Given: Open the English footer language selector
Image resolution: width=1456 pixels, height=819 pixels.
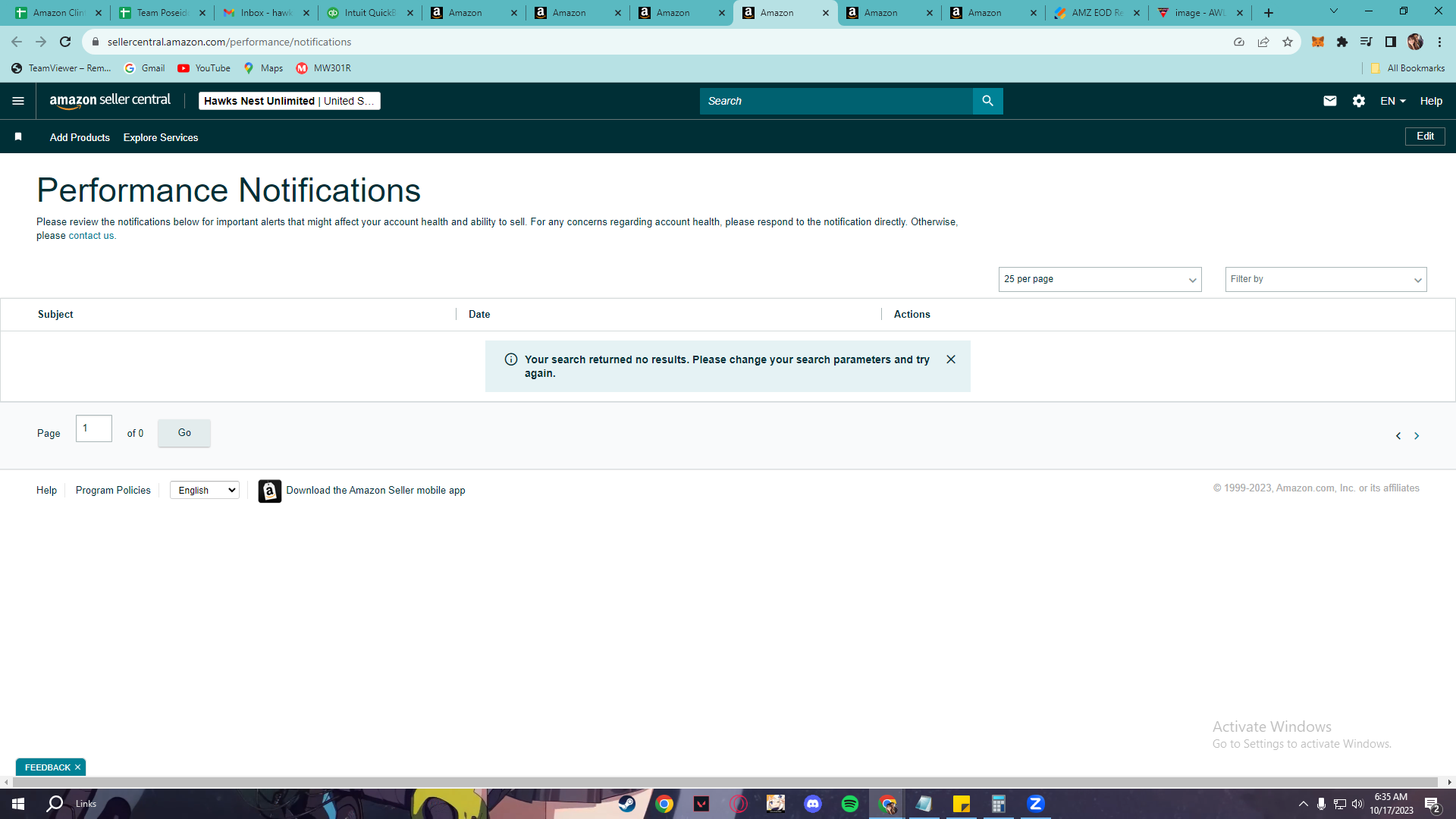Looking at the screenshot, I should click(205, 491).
